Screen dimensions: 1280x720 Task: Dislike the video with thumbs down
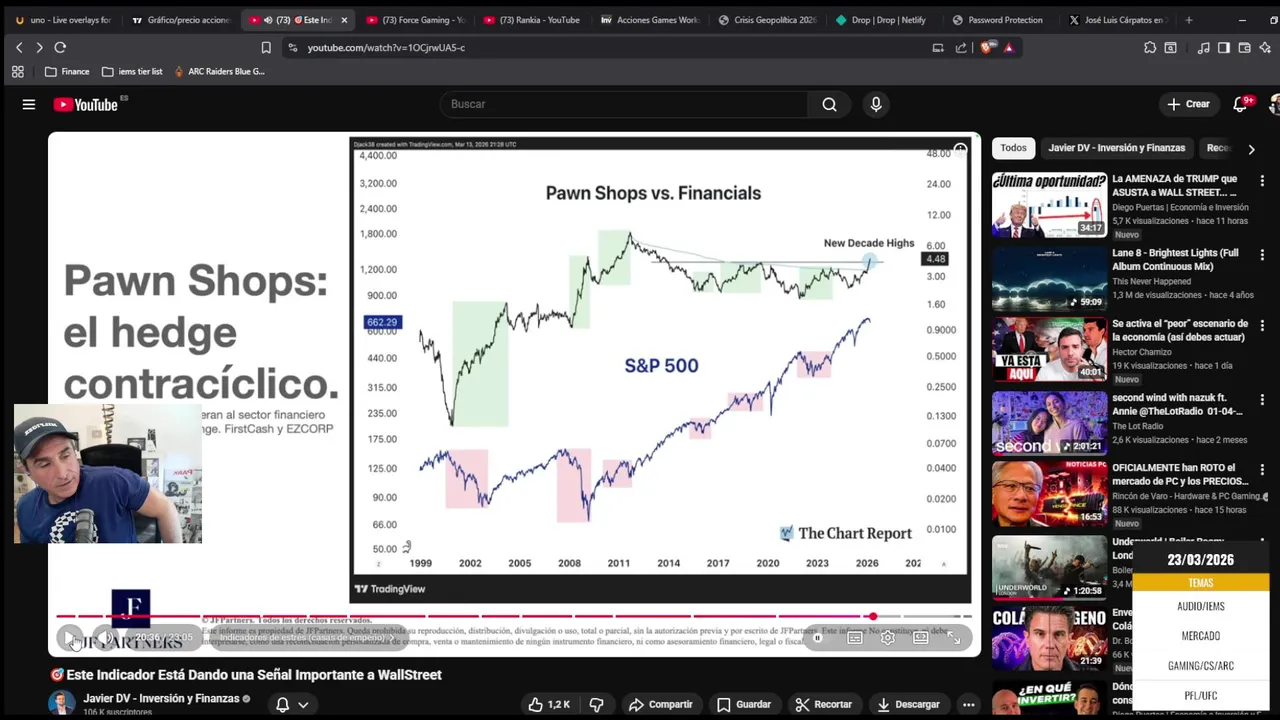click(596, 704)
